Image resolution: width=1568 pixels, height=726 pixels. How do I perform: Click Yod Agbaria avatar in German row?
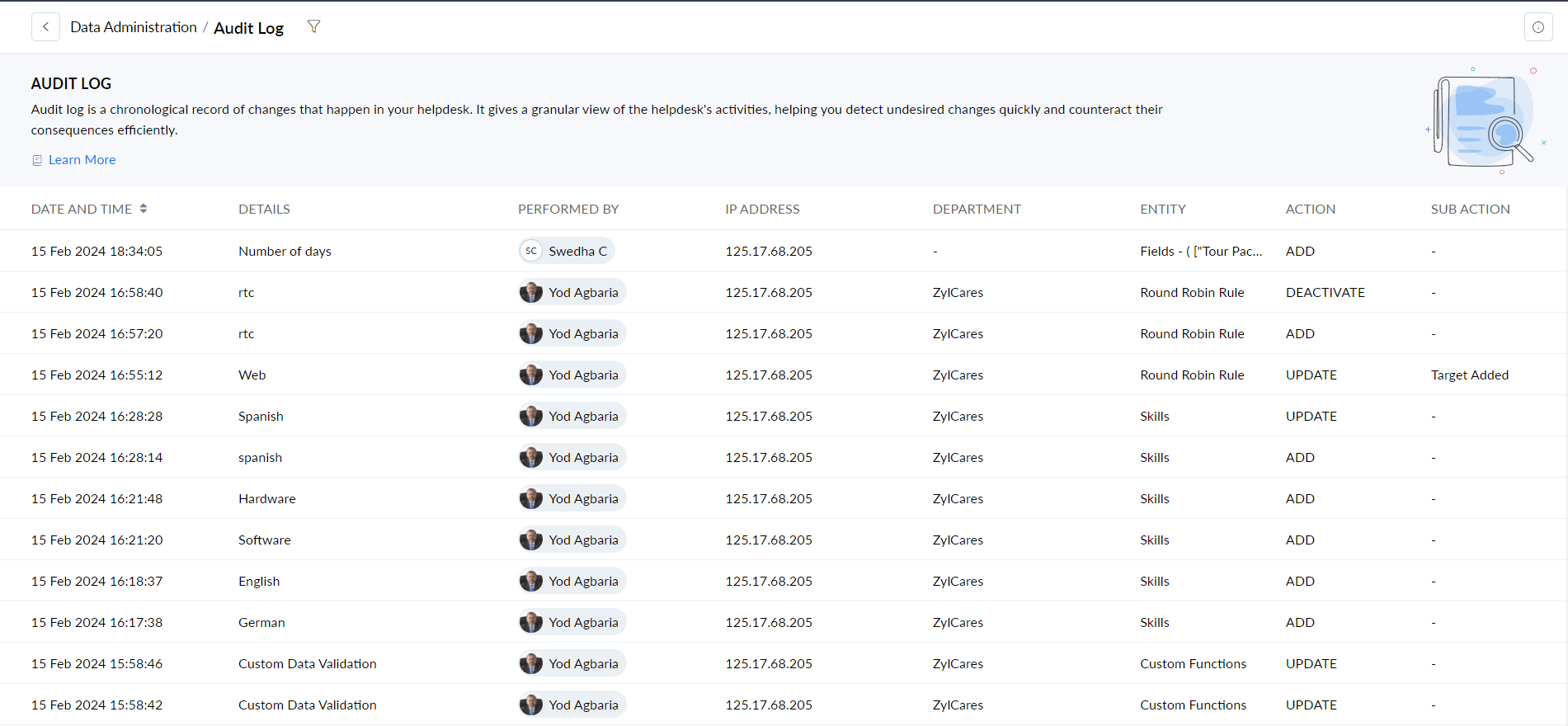(x=531, y=622)
